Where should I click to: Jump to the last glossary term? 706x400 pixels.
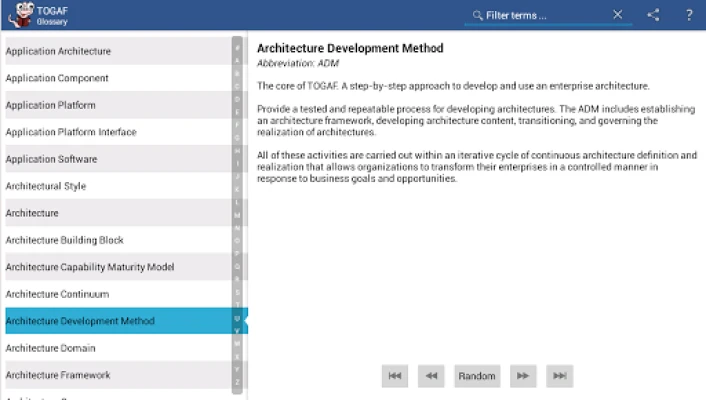559,376
